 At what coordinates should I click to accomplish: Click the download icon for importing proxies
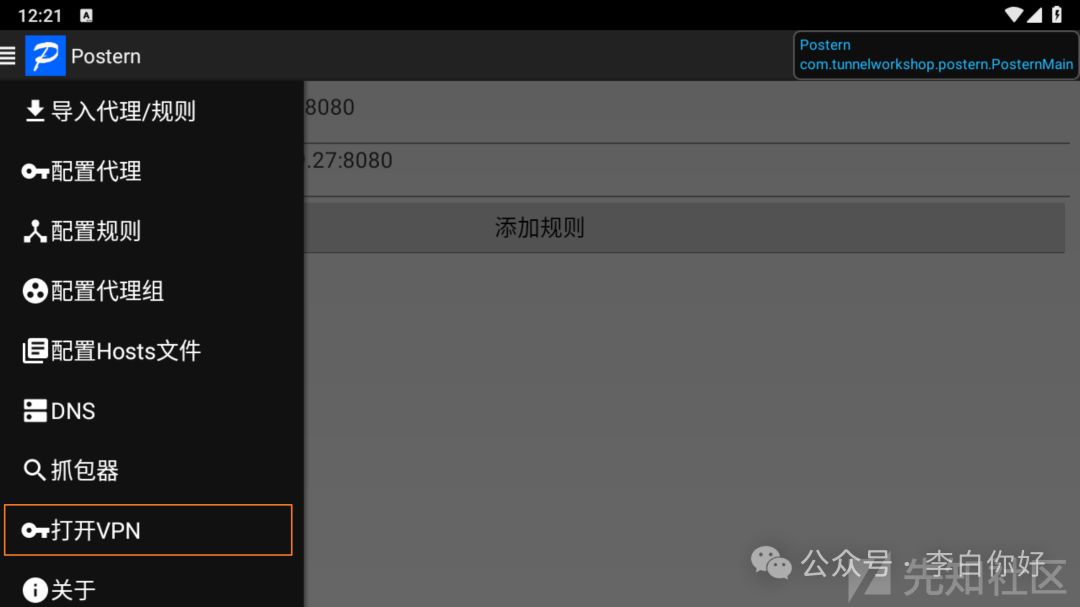[x=34, y=111]
